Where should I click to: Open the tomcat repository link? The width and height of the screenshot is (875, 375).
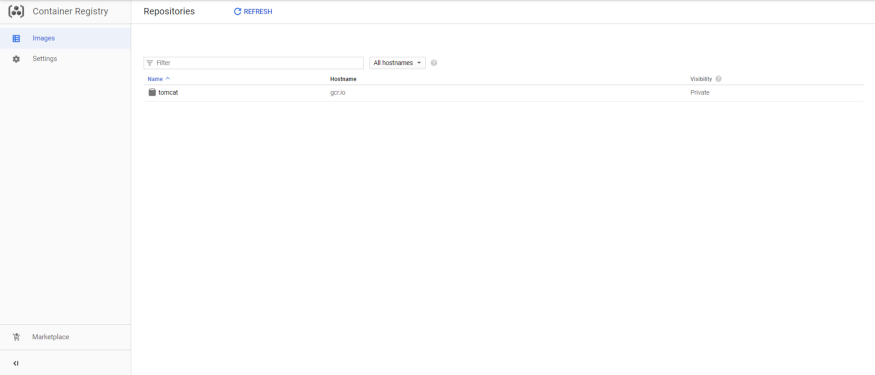[x=168, y=93]
